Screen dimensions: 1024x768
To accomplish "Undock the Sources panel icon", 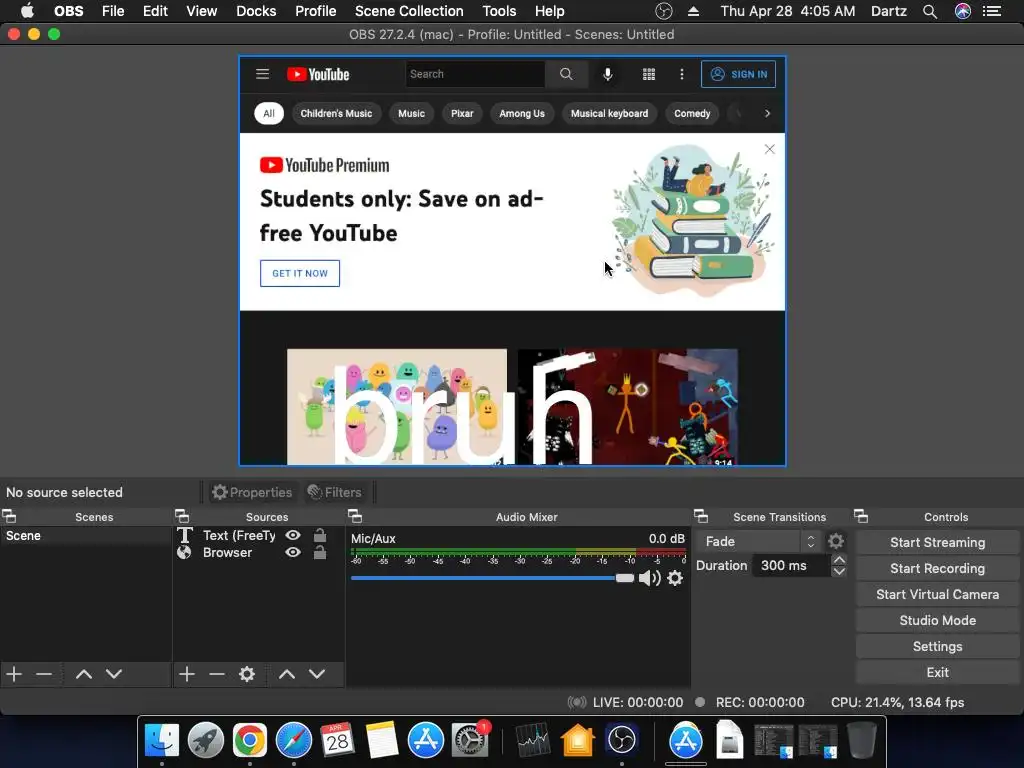I will tap(182, 517).
